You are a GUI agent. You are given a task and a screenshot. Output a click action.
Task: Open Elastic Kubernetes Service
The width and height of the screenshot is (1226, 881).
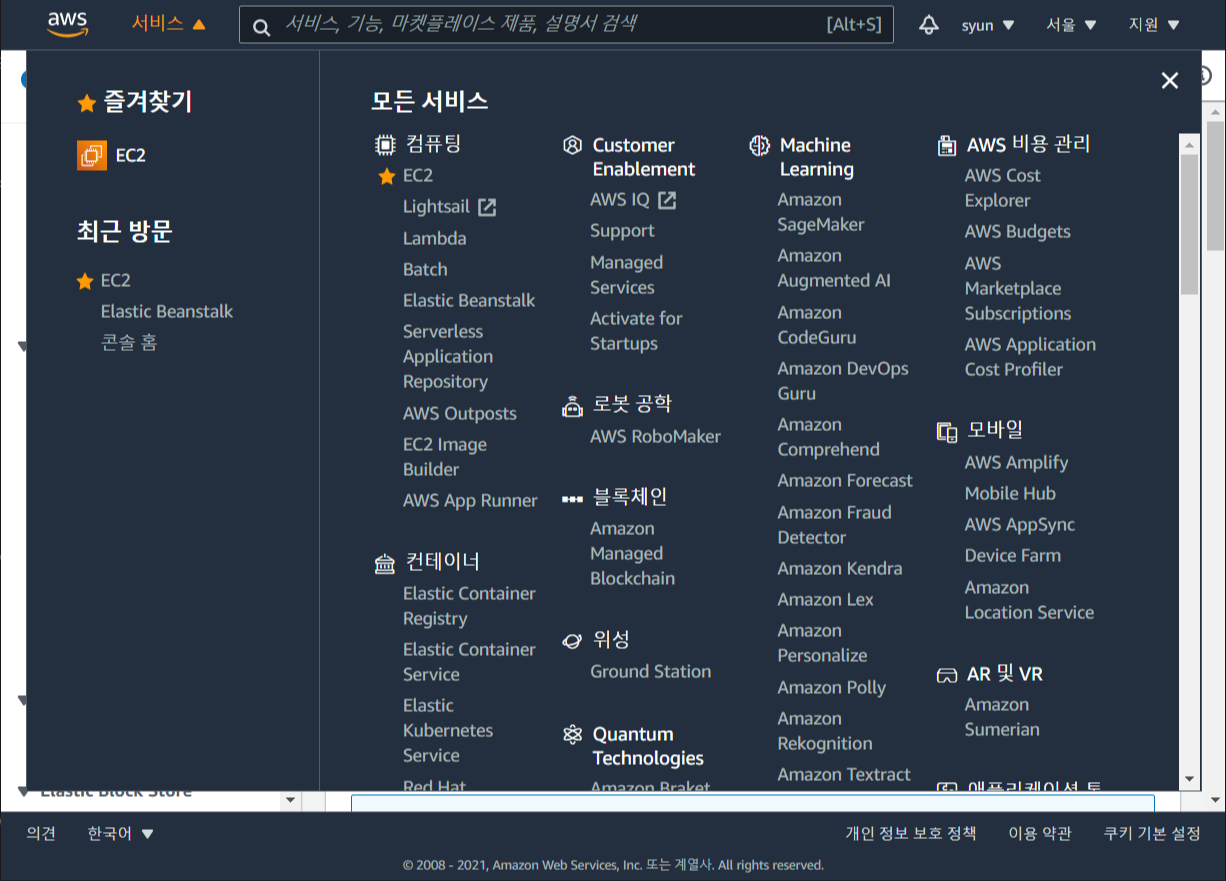click(x=448, y=730)
